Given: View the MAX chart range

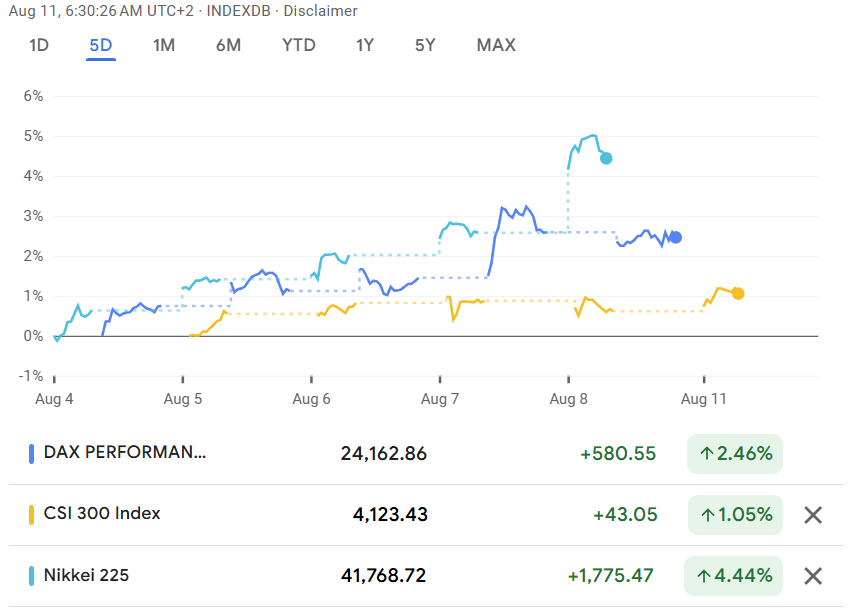Looking at the screenshot, I should pos(496,45).
